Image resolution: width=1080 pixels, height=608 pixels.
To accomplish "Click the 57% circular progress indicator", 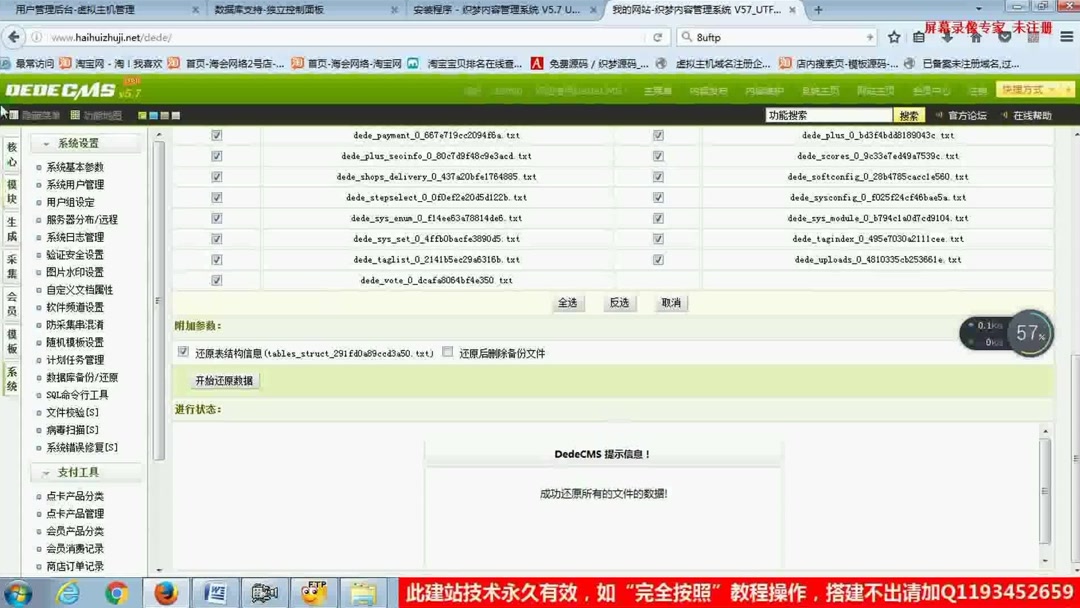I will tap(1031, 333).
